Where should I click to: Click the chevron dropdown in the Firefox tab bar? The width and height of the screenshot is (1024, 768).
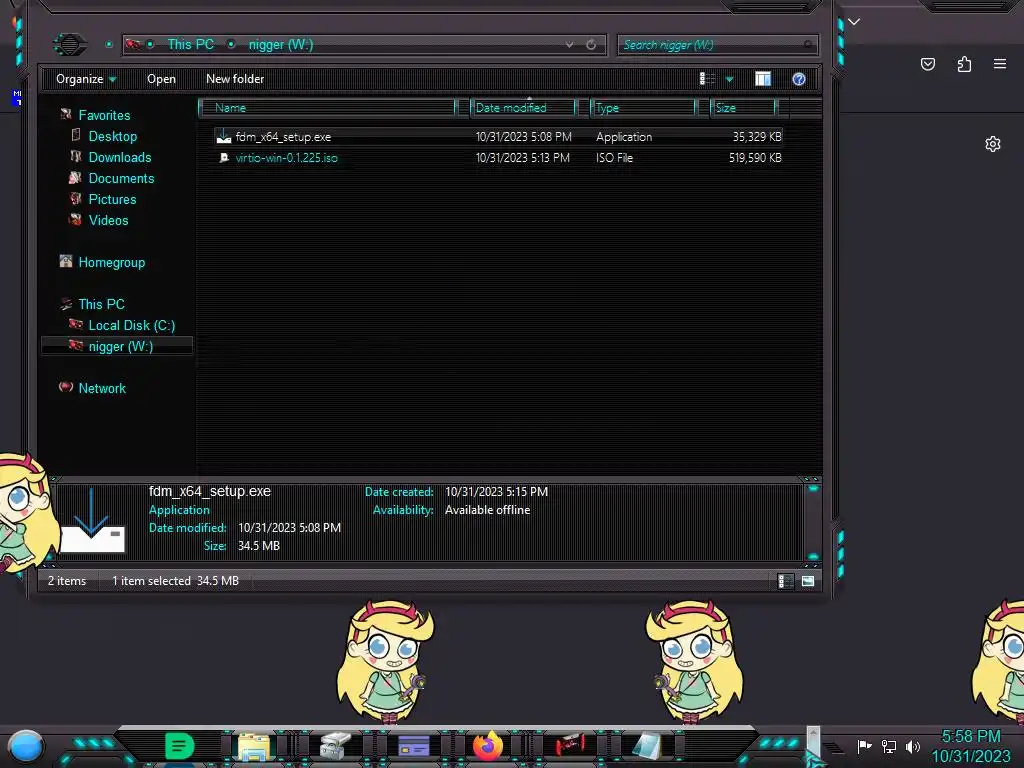(854, 22)
